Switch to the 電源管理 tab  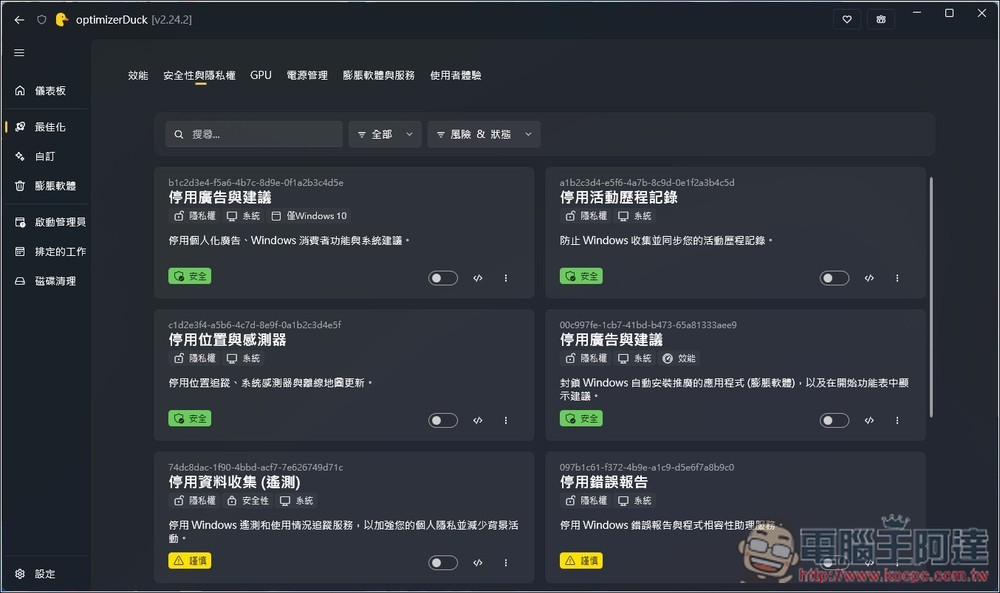307,75
